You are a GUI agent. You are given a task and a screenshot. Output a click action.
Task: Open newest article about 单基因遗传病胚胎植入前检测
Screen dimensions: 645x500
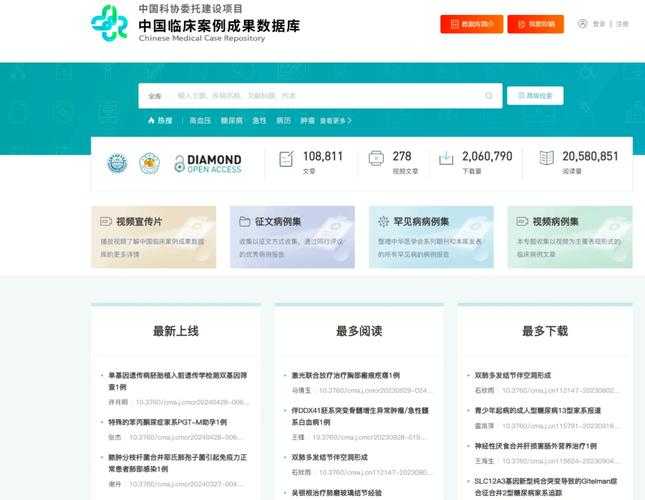178,381
